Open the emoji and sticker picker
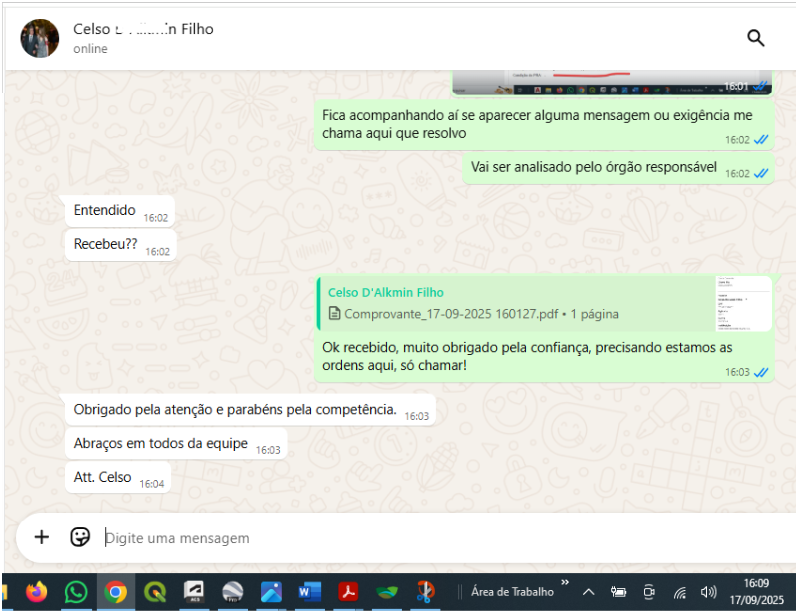 click(80, 537)
